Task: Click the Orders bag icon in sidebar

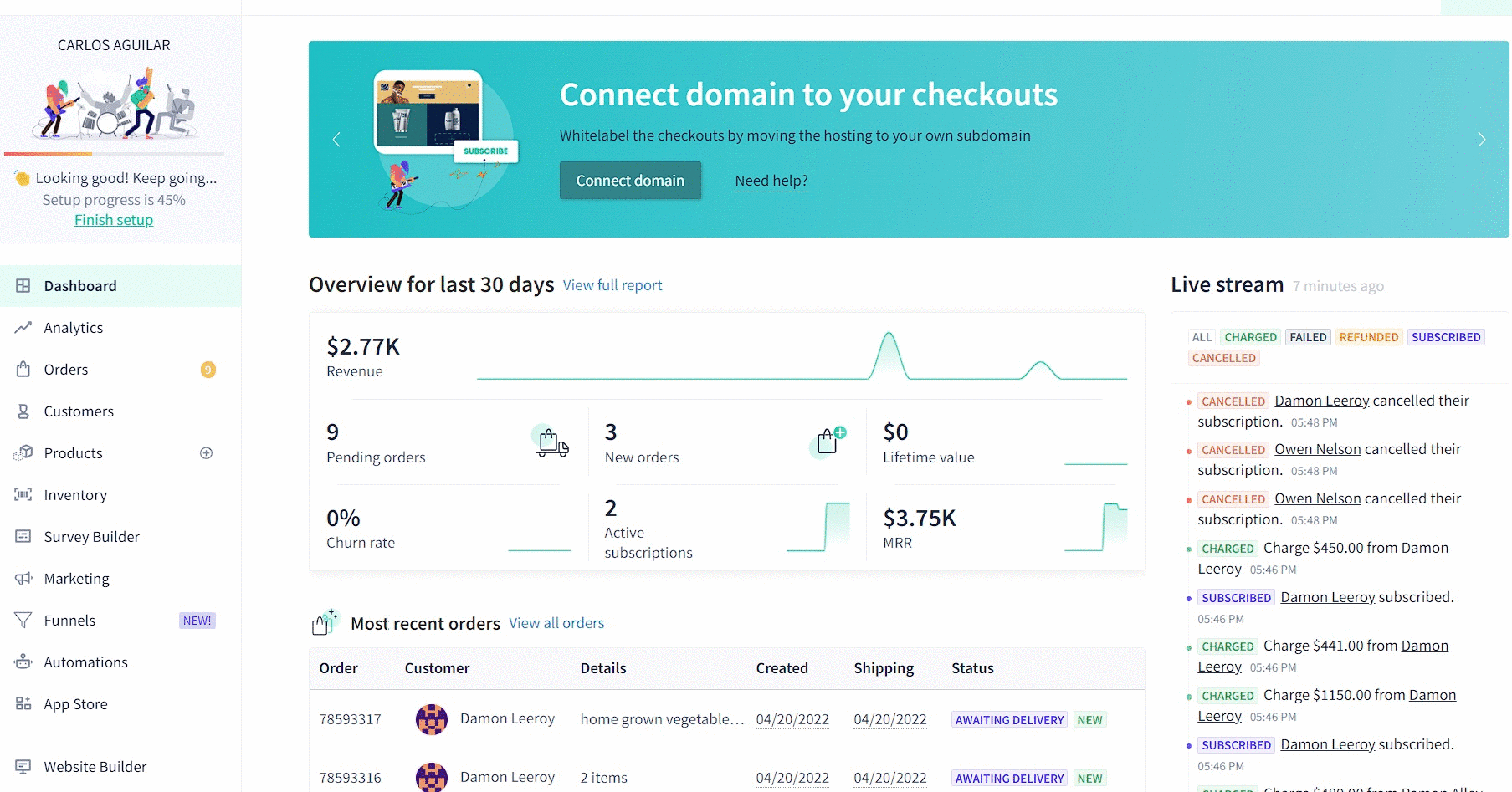Action: [x=23, y=370]
